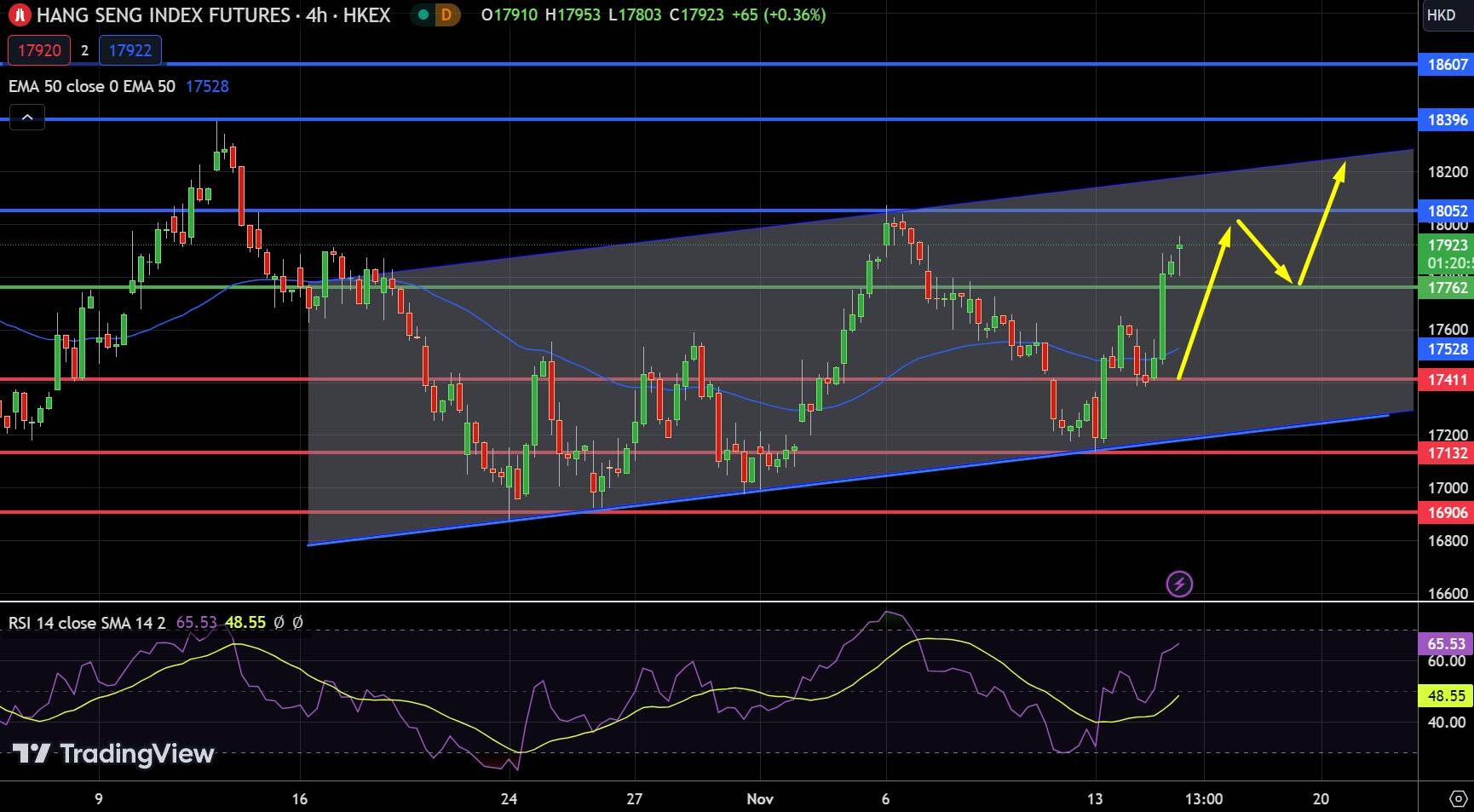This screenshot has height=812, width=1474.
Task: Click the 18200 price scale value
Action: pyautogui.click(x=1448, y=171)
